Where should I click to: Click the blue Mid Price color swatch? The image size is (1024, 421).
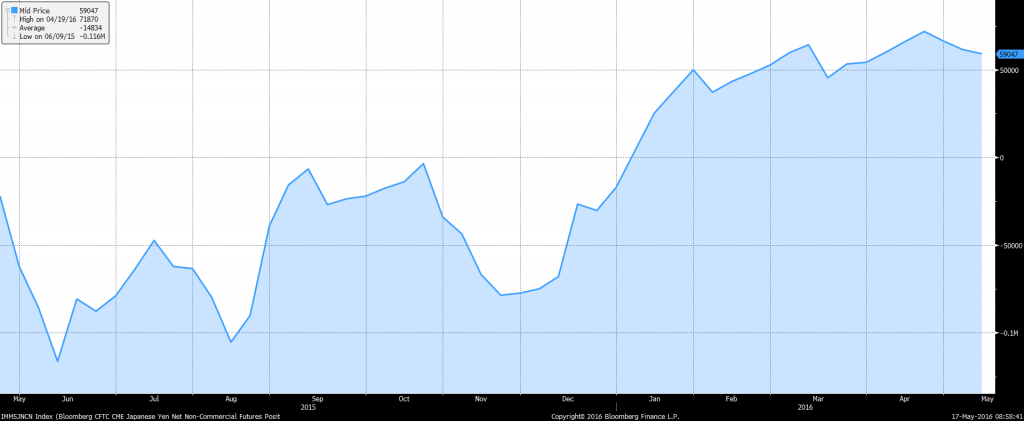15,10
